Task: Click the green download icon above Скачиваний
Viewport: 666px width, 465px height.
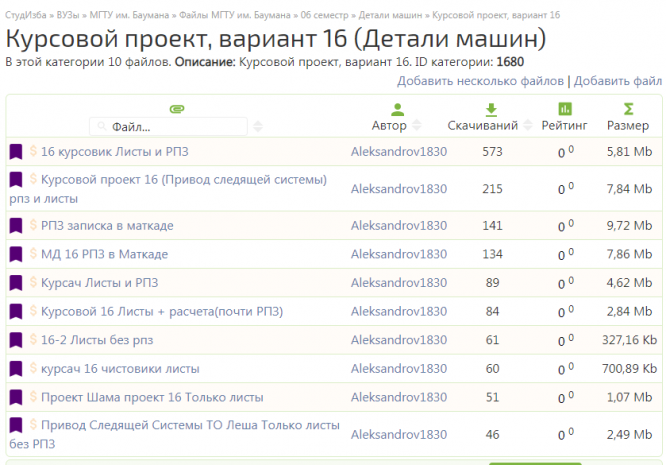Action: pos(491,110)
